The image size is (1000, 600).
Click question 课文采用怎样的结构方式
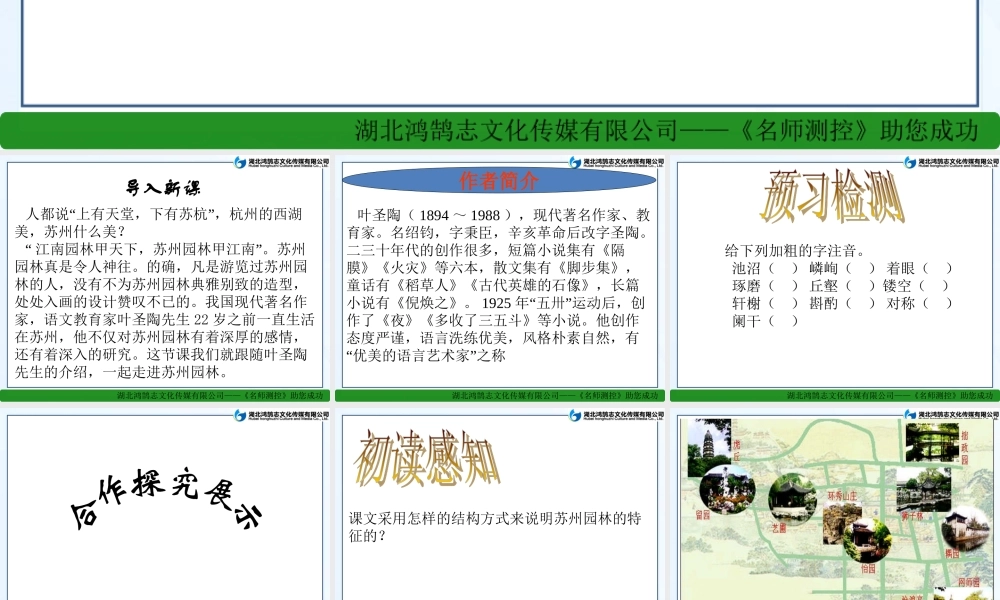[495, 527]
